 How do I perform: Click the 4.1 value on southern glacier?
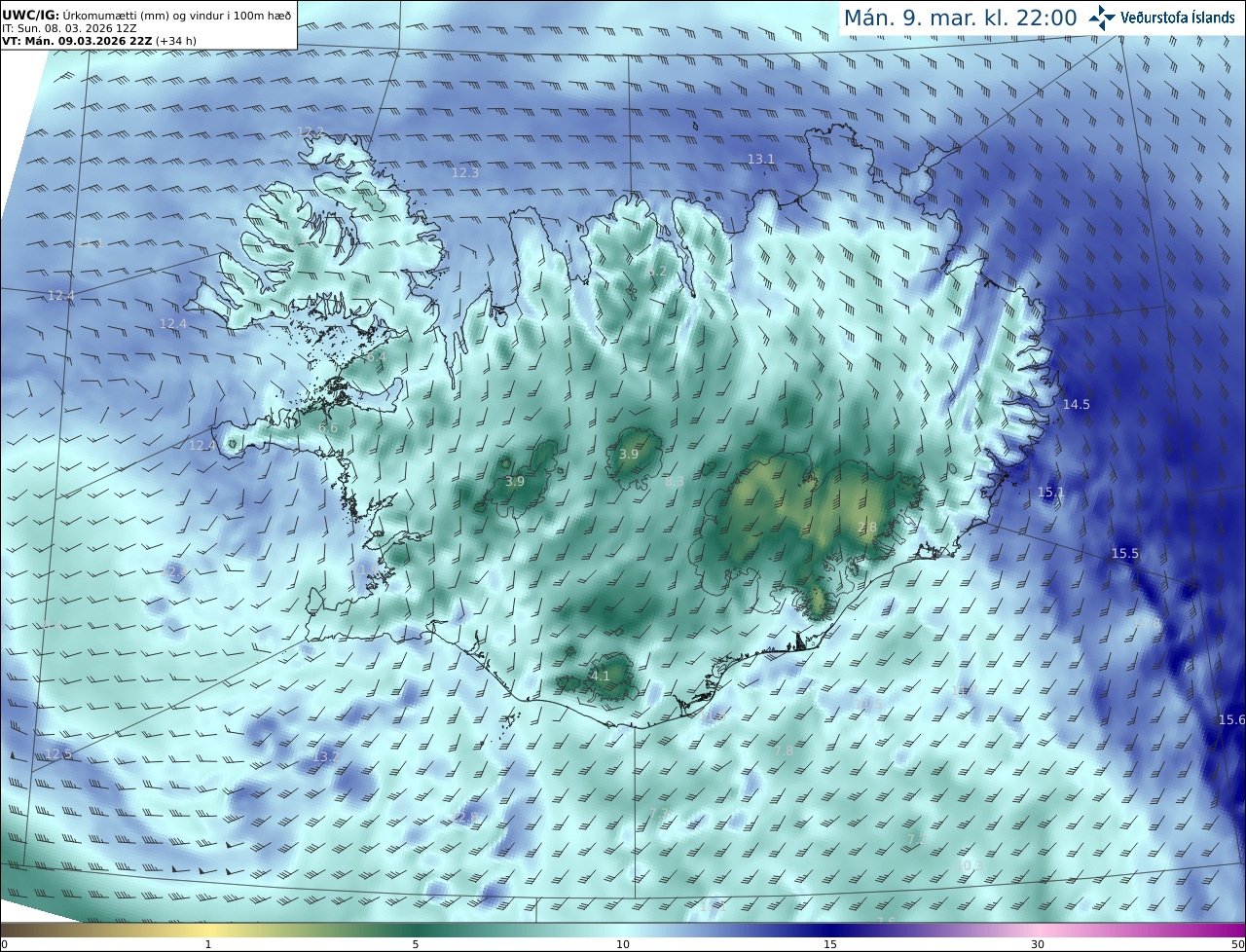pos(601,676)
